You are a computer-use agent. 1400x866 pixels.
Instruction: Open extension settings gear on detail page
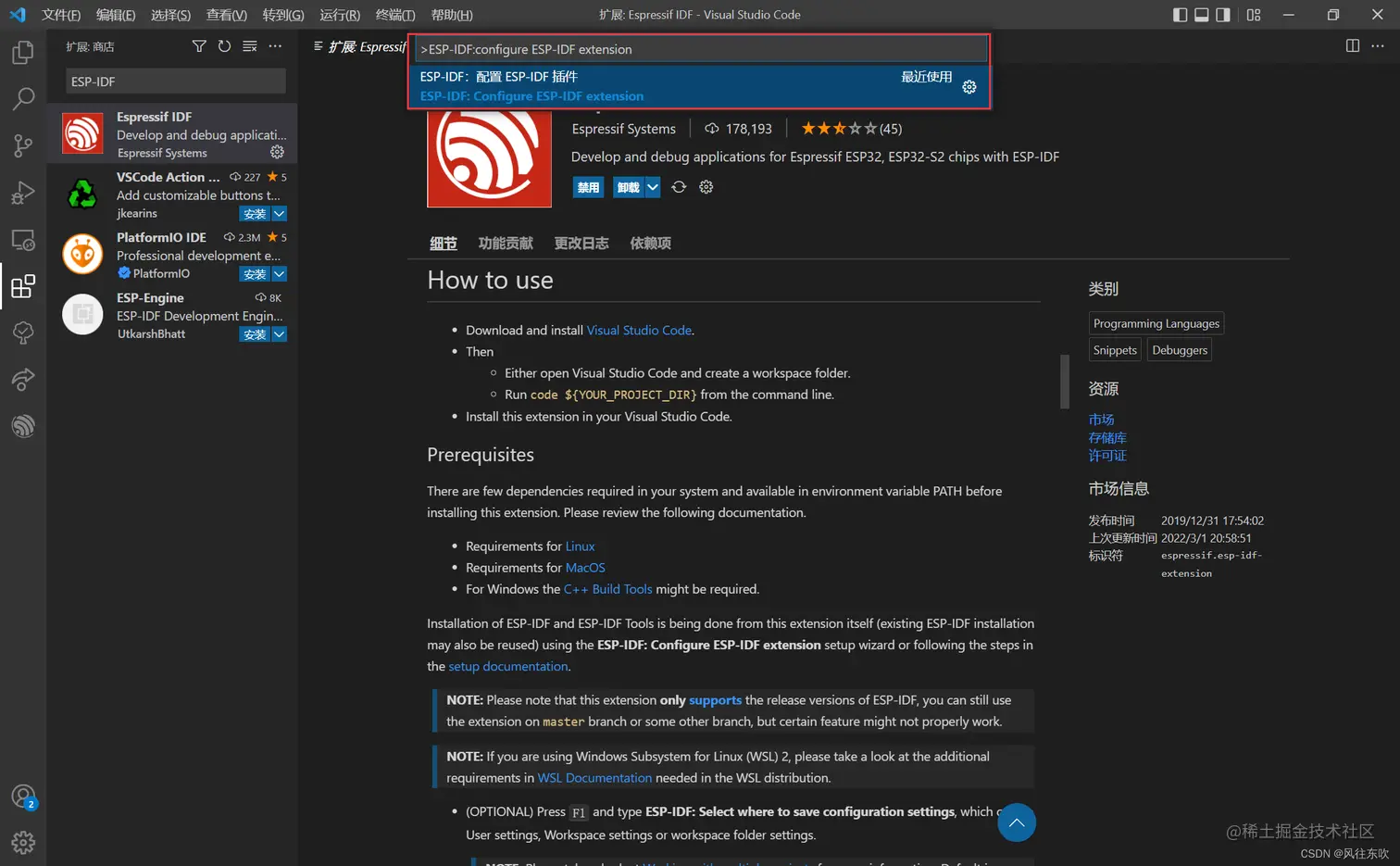click(706, 187)
